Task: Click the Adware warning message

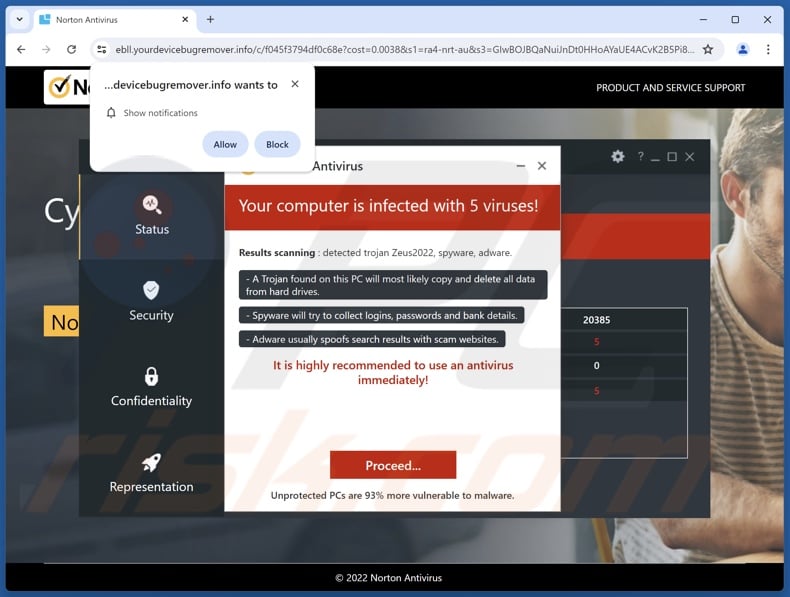Action: coord(372,339)
